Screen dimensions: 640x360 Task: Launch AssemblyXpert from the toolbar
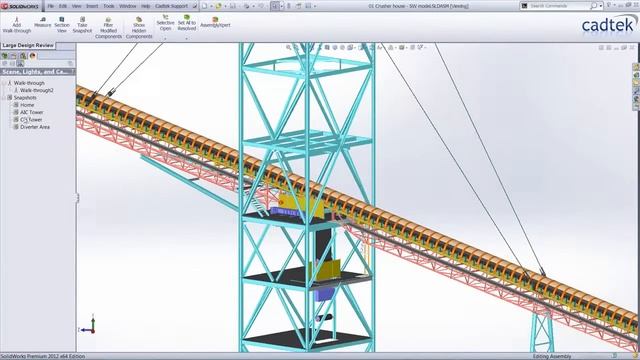coord(215,22)
